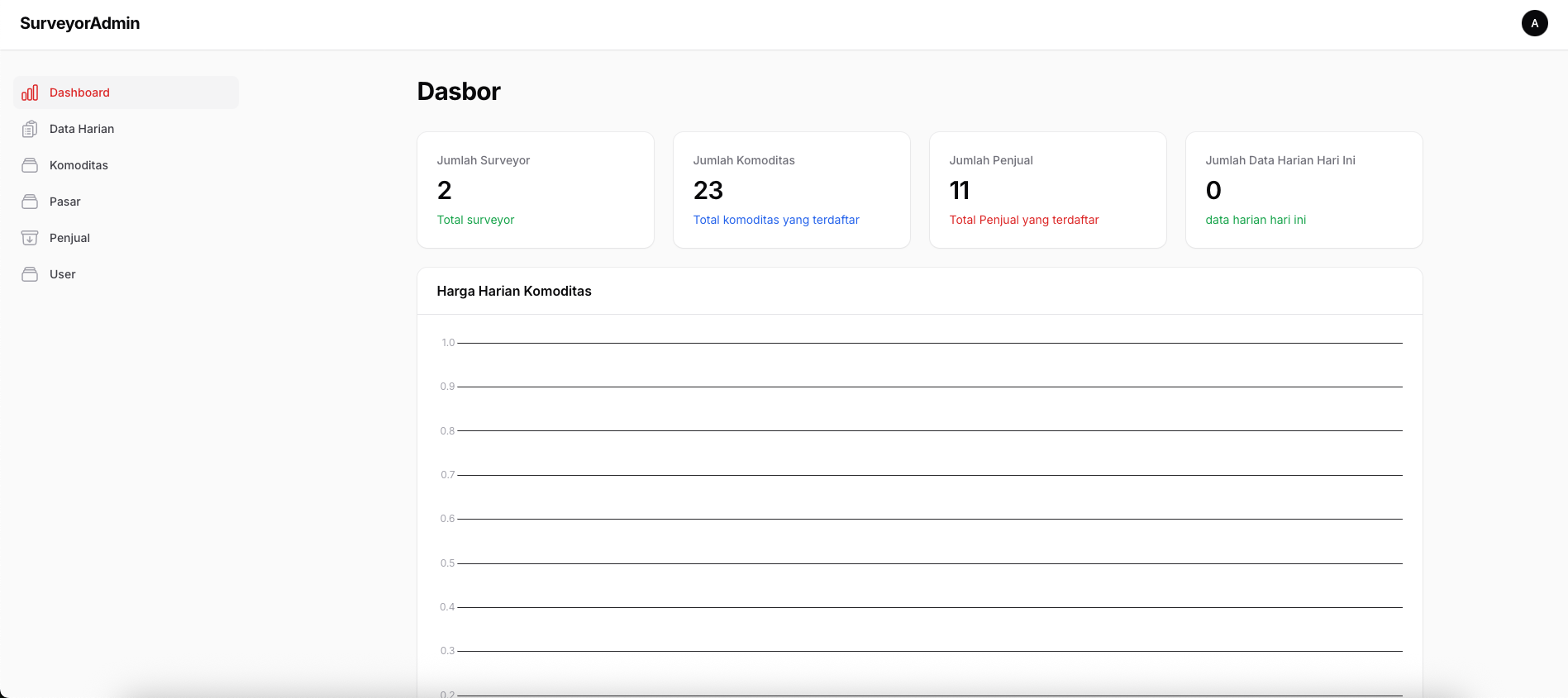Click the Jumlah Penjual card
The image size is (1568, 698).
(x=1047, y=190)
